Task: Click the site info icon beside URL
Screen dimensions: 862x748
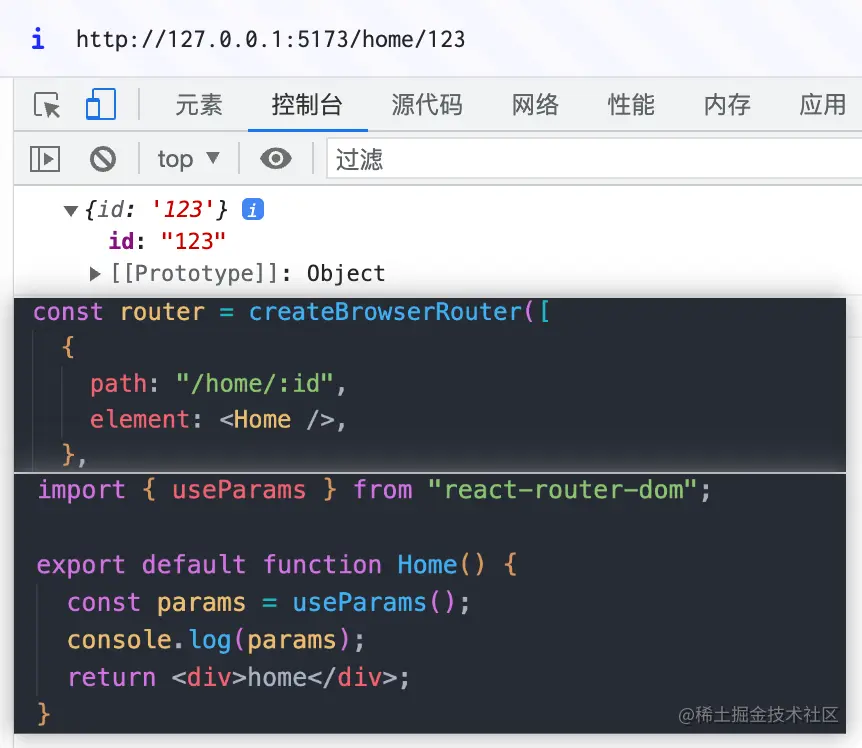Action: point(37,39)
